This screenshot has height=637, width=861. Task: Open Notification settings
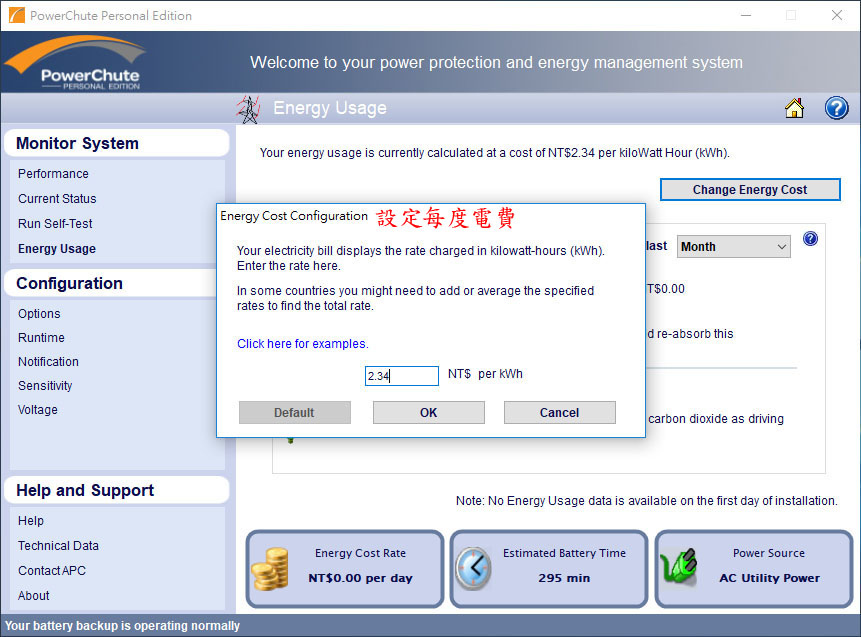48,362
